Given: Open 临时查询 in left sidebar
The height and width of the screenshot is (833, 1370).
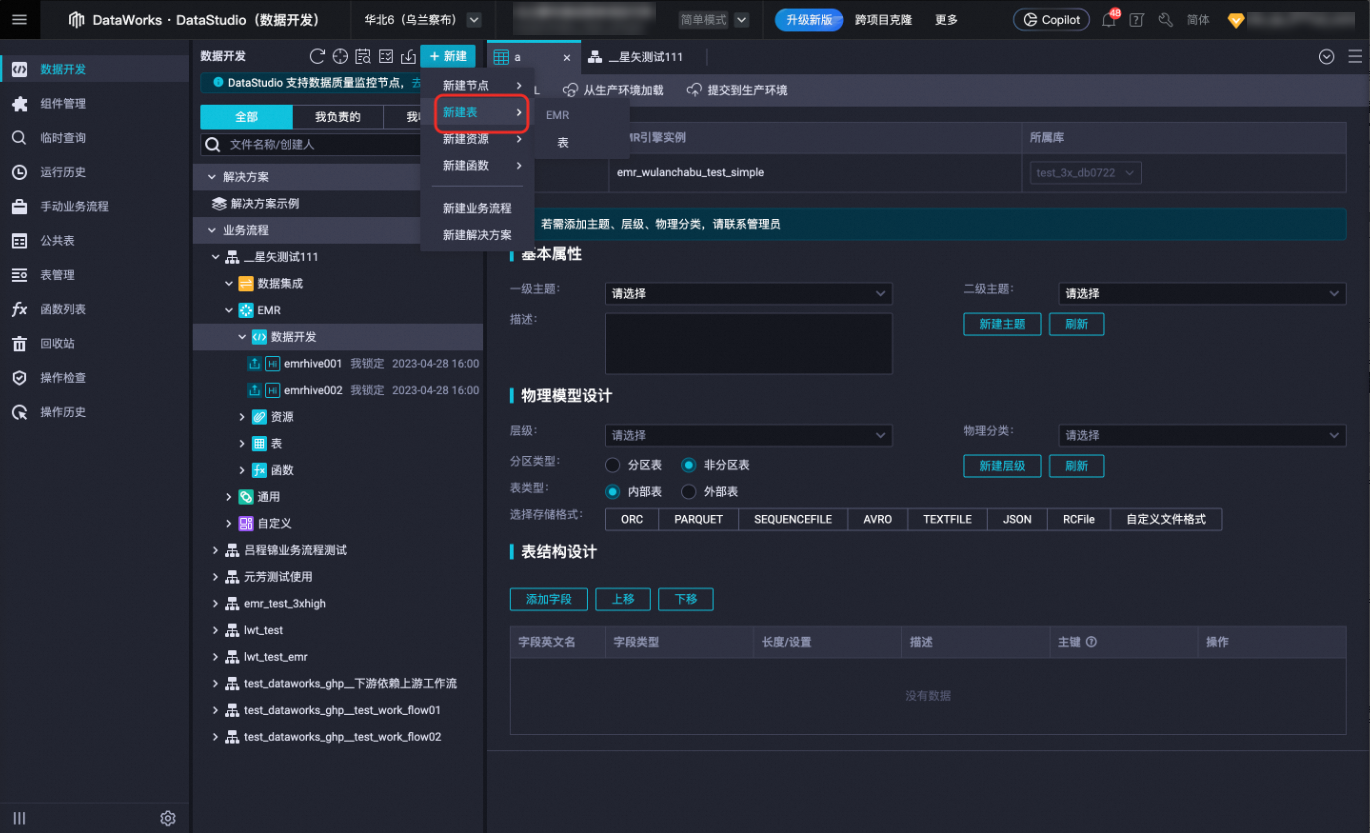Looking at the screenshot, I should click(63, 138).
